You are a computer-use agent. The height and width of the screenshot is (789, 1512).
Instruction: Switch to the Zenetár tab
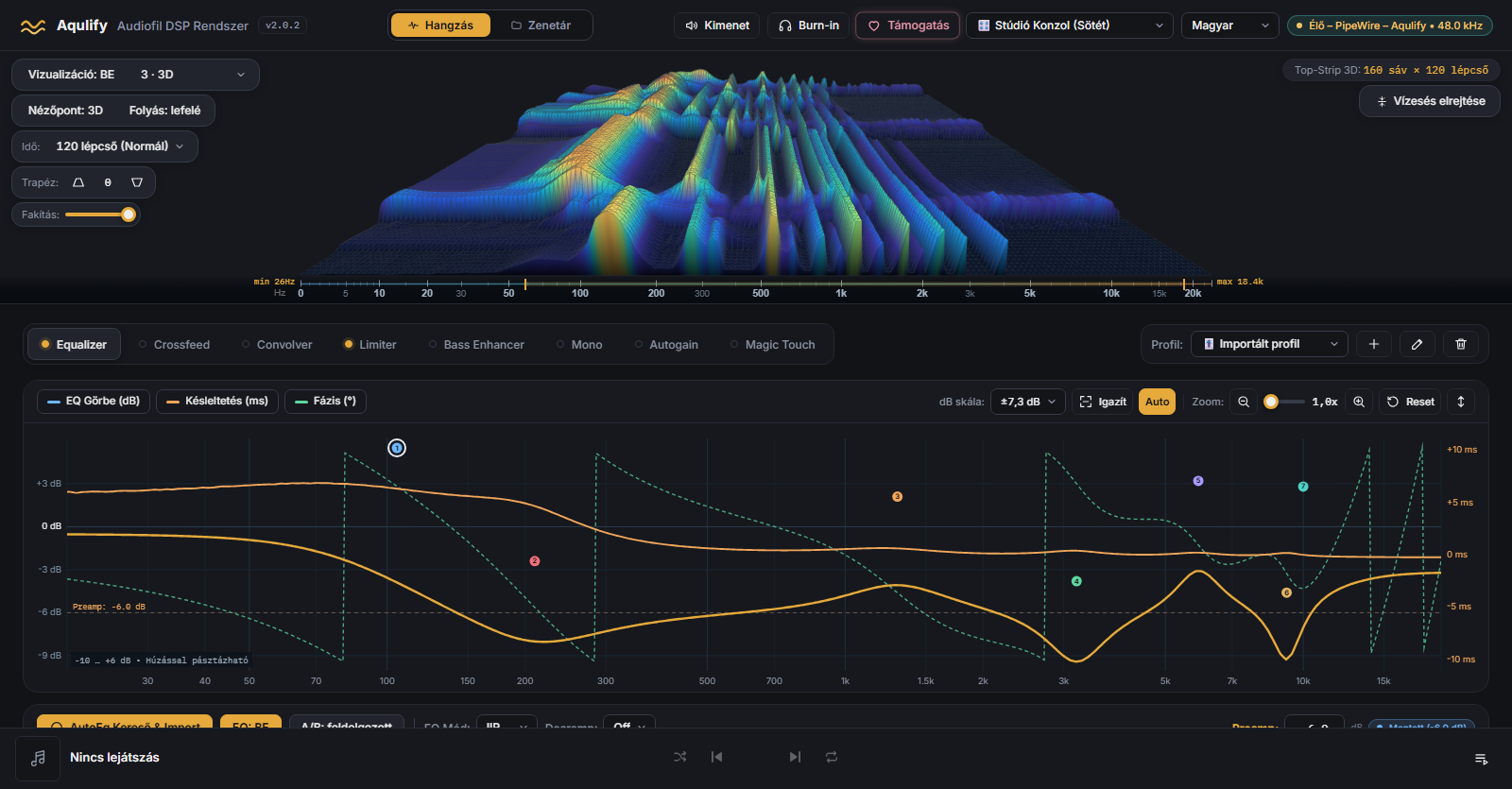pyautogui.click(x=541, y=26)
